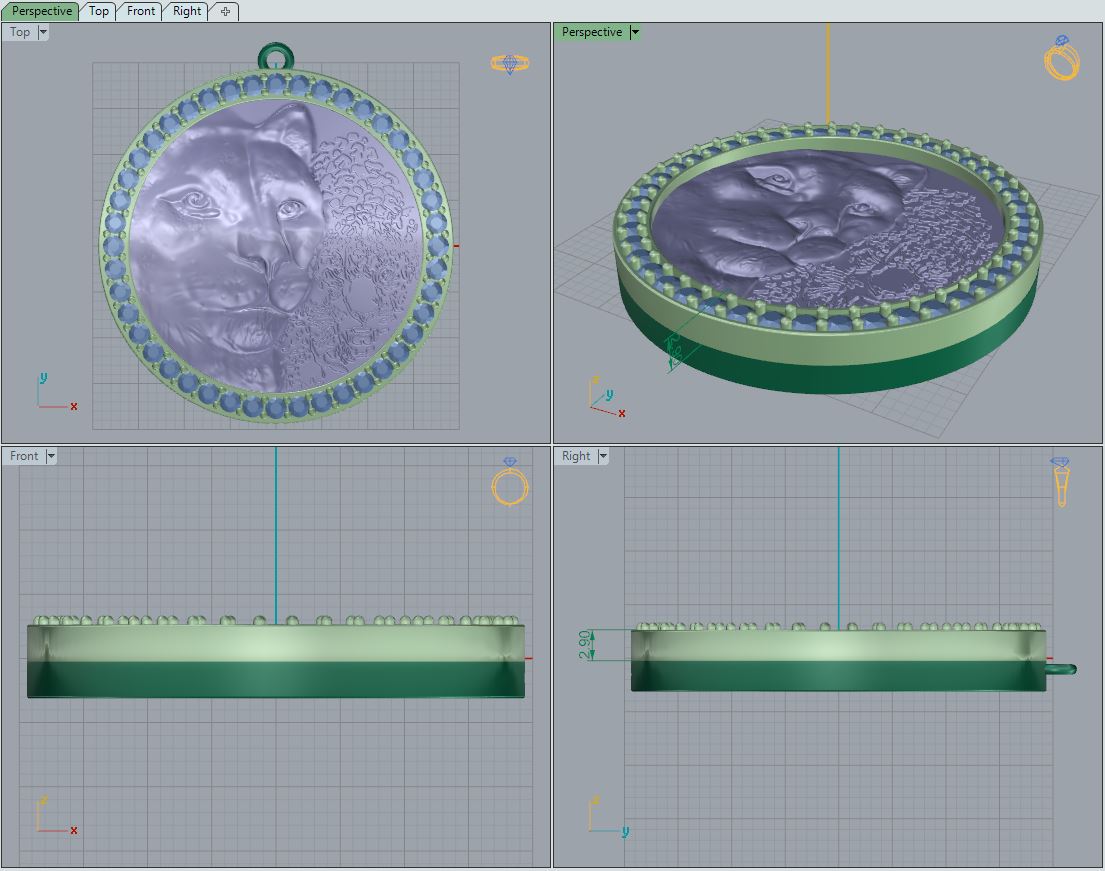
Task: Click the orange ring icon in Perspective viewport
Action: pyautogui.click(x=1062, y=58)
